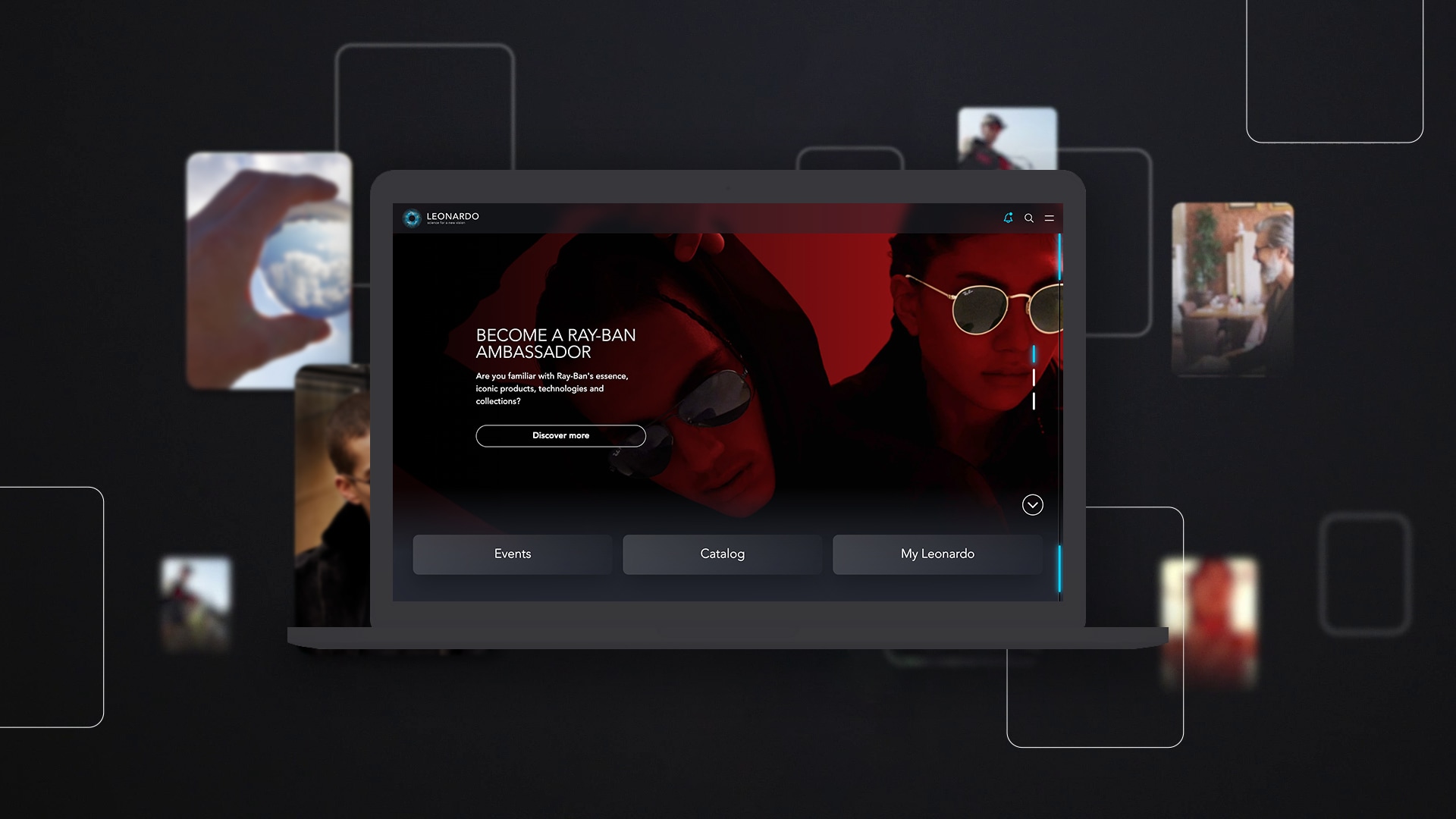Open the hamburger menu icon
The width and height of the screenshot is (1456, 819).
pyautogui.click(x=1050, y=218)
